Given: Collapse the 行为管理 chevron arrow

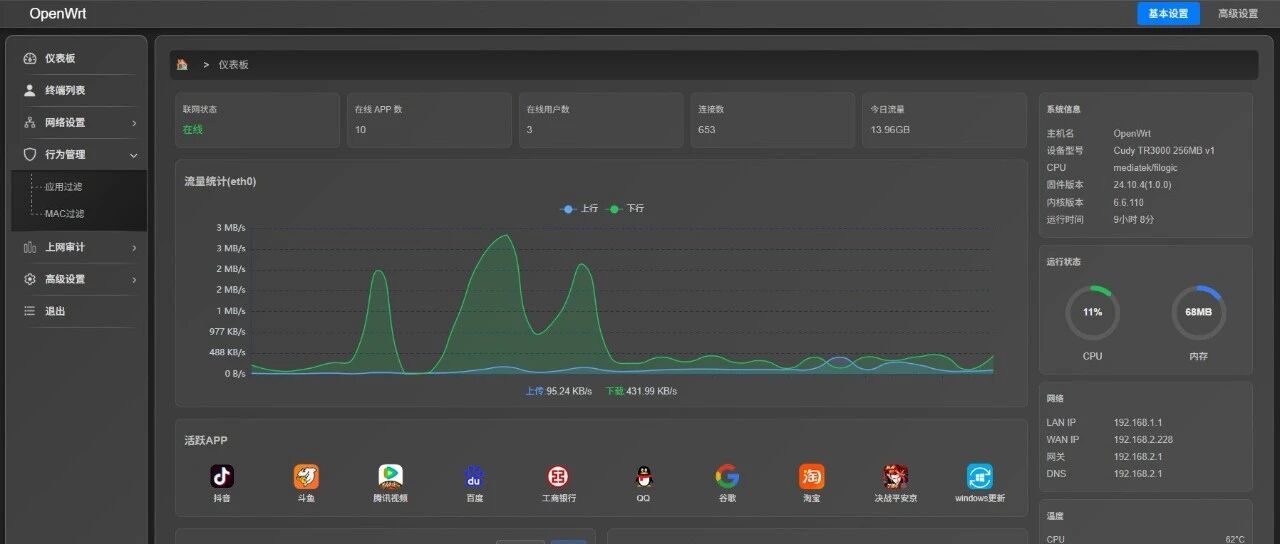Looking at the screenshot, I should 134,155.
